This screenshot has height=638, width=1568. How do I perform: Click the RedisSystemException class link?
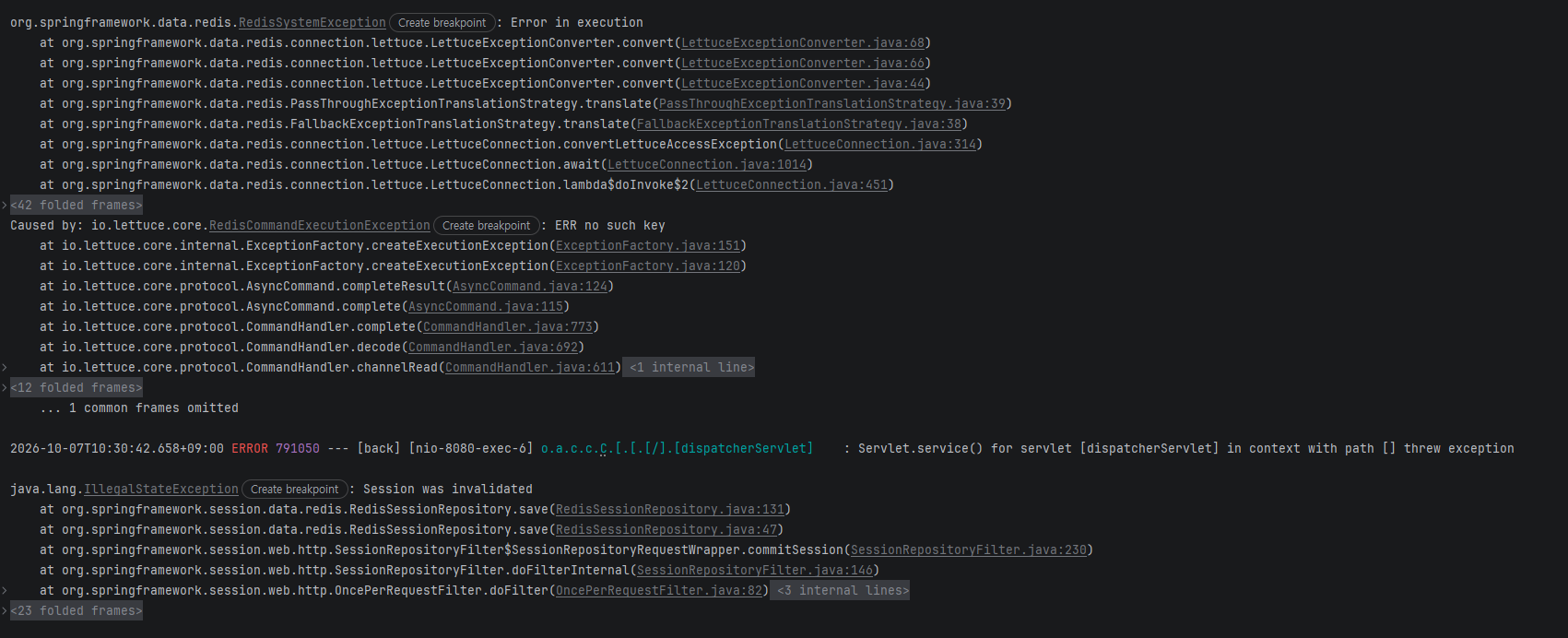312,22
